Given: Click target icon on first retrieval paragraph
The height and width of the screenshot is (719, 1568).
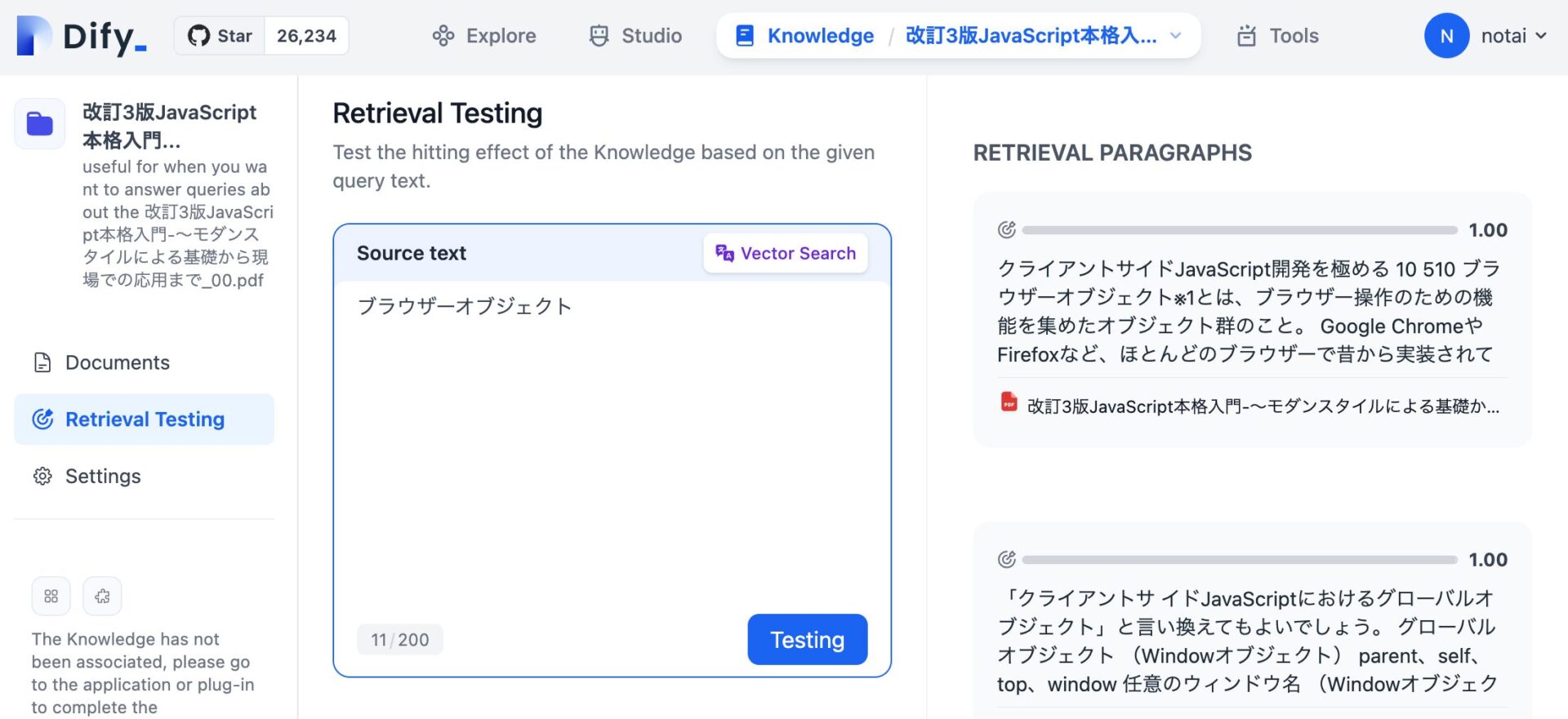Looking at the screenshot, I should pyautogui.click(x=1007, y=230).
